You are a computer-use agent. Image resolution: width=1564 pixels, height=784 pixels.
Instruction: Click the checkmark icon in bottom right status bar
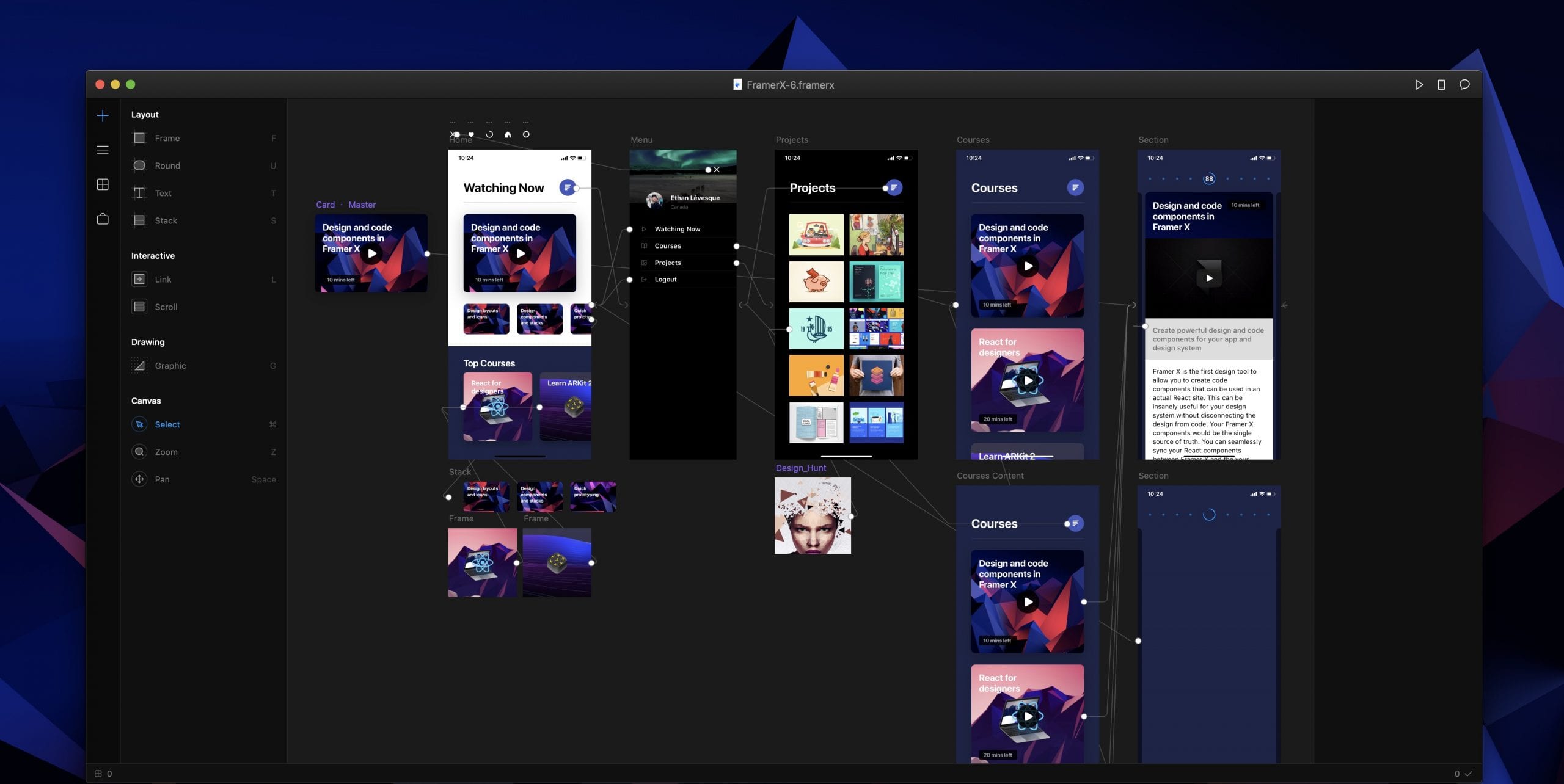[1468, 774]
